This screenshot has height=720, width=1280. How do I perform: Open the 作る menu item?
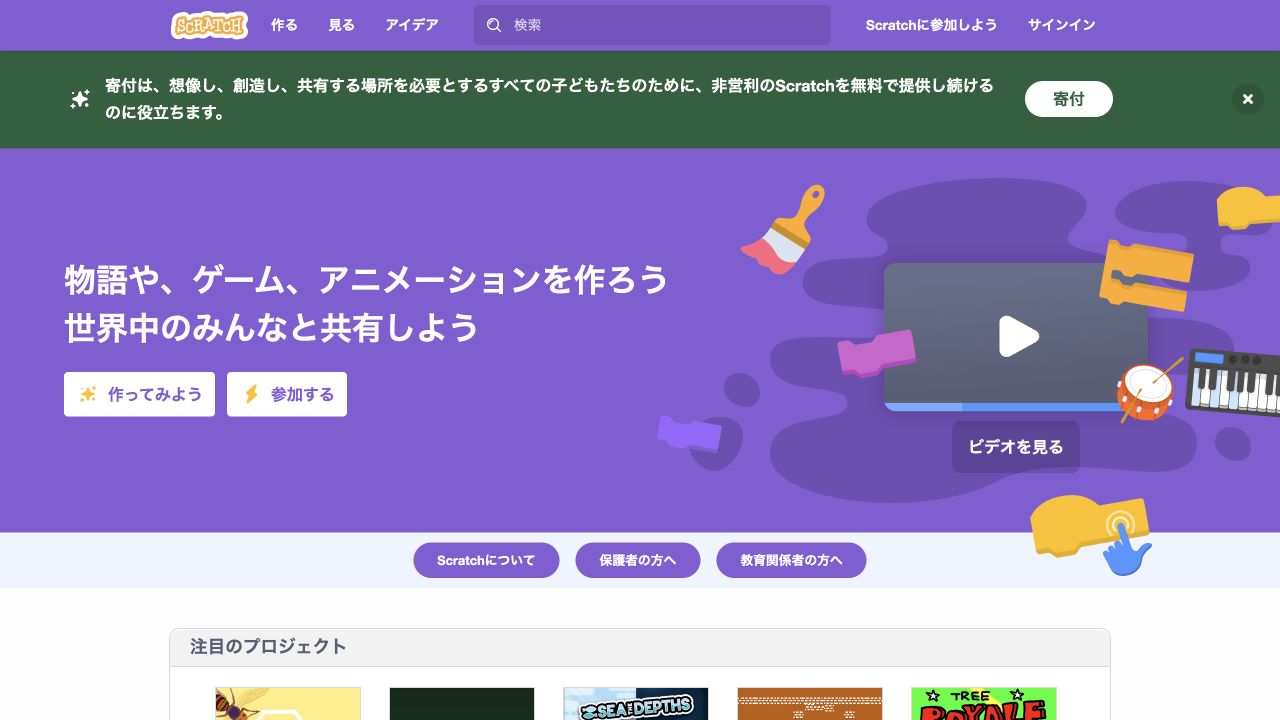pos(284,25)
